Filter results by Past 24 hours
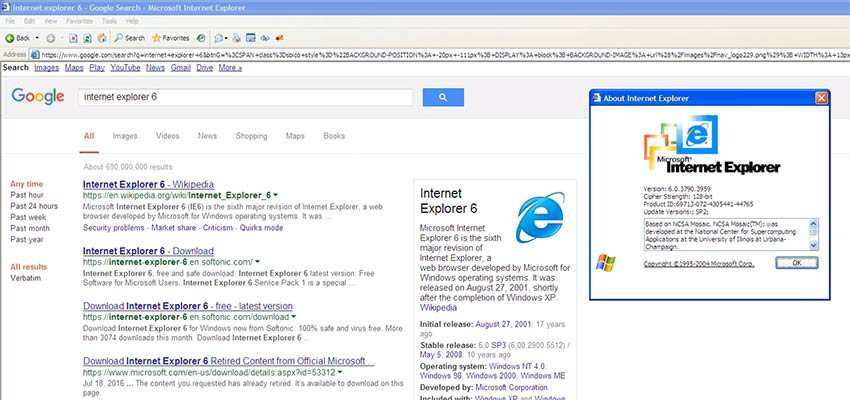The image size is (850, 400). (x=34, y=206)
